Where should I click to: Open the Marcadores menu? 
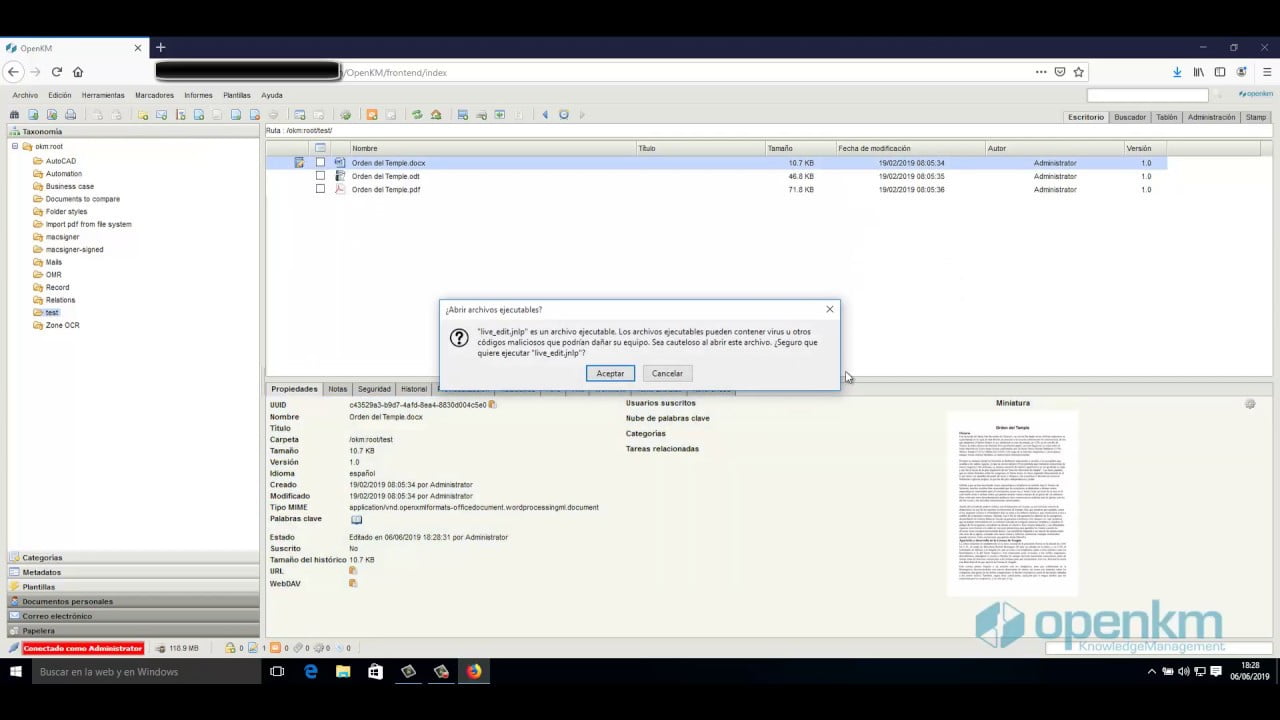click(154, 95)
